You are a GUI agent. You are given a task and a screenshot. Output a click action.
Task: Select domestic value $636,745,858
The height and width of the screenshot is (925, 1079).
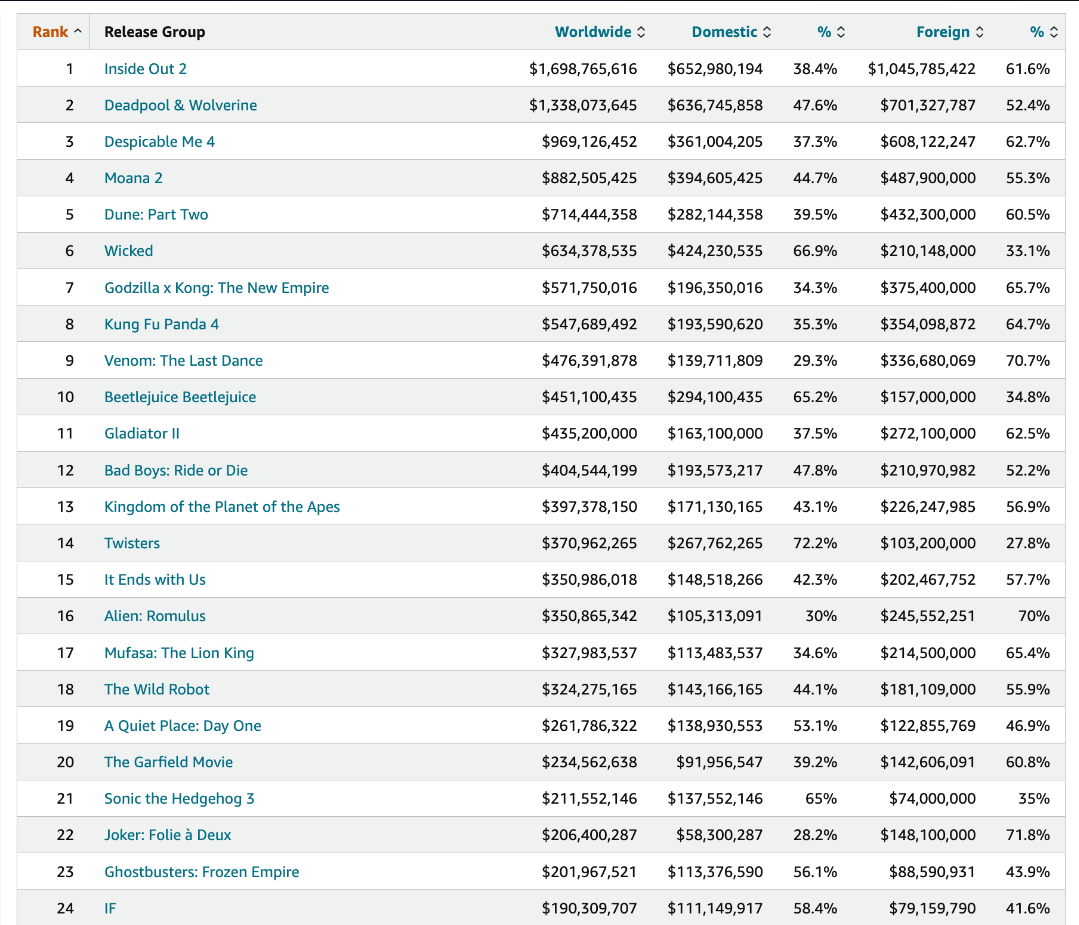pos(715,105)
